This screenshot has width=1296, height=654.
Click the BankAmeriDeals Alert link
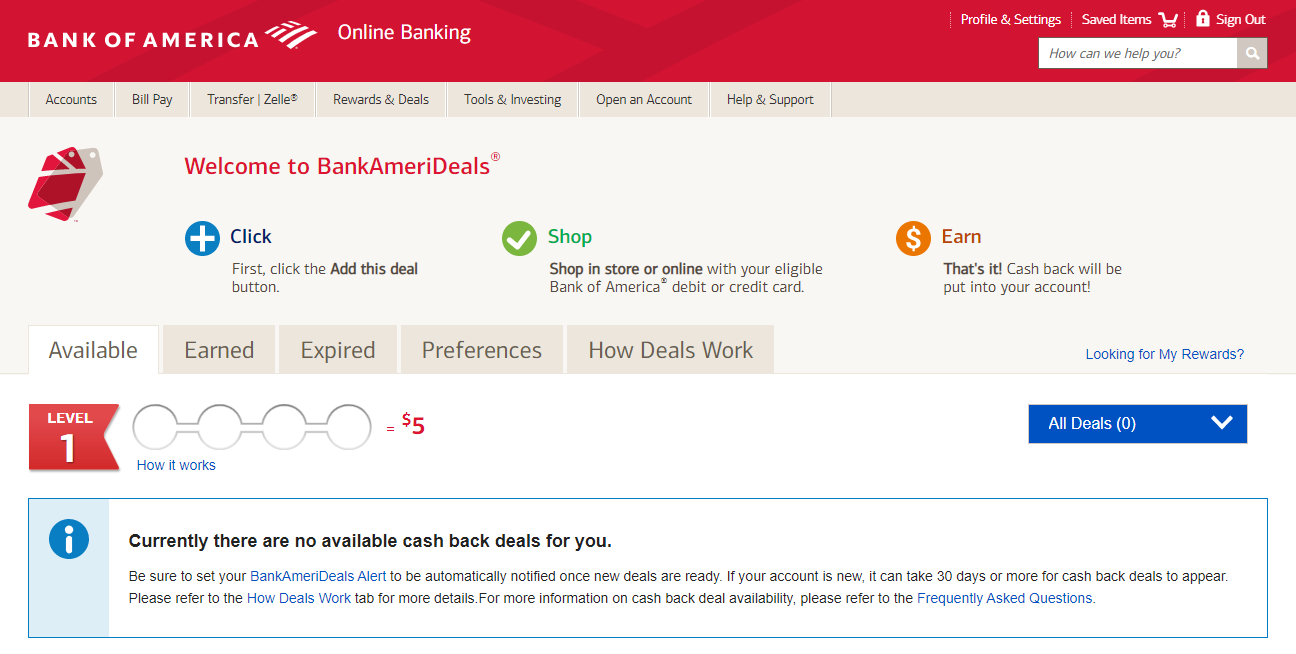tap(318, 576)
